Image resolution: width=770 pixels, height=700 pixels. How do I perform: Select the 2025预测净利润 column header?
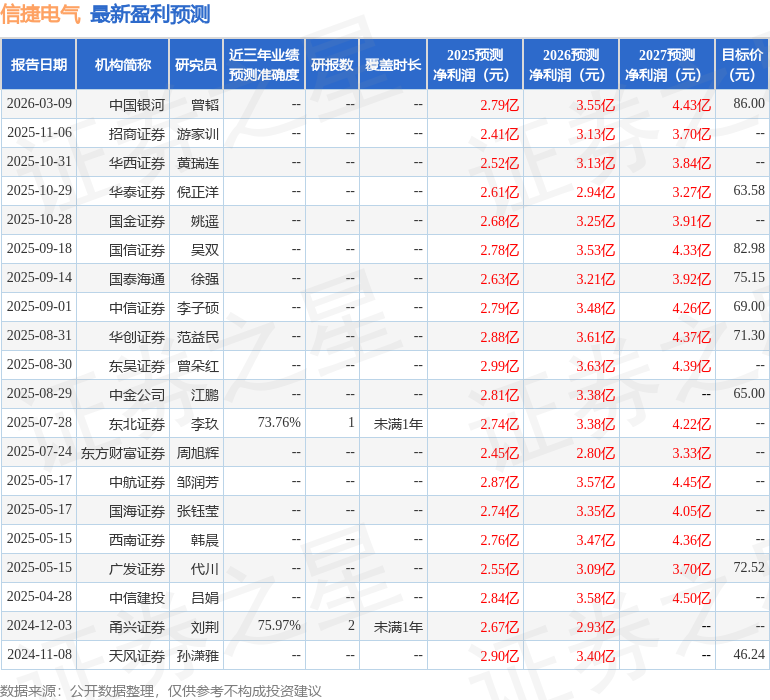[x=475, y=64]
